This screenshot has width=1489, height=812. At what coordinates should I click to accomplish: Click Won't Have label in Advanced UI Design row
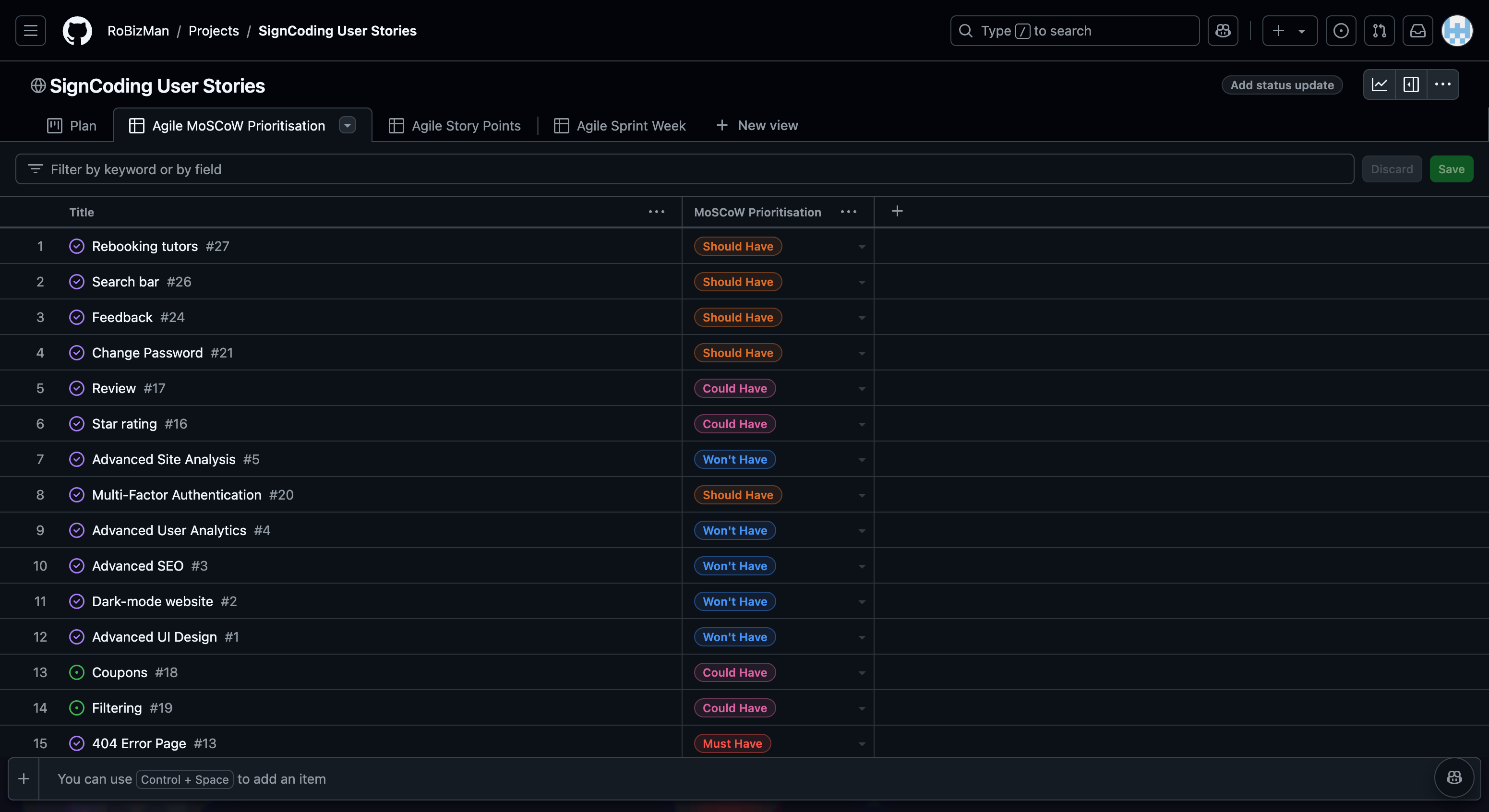(x=735, y=637)
